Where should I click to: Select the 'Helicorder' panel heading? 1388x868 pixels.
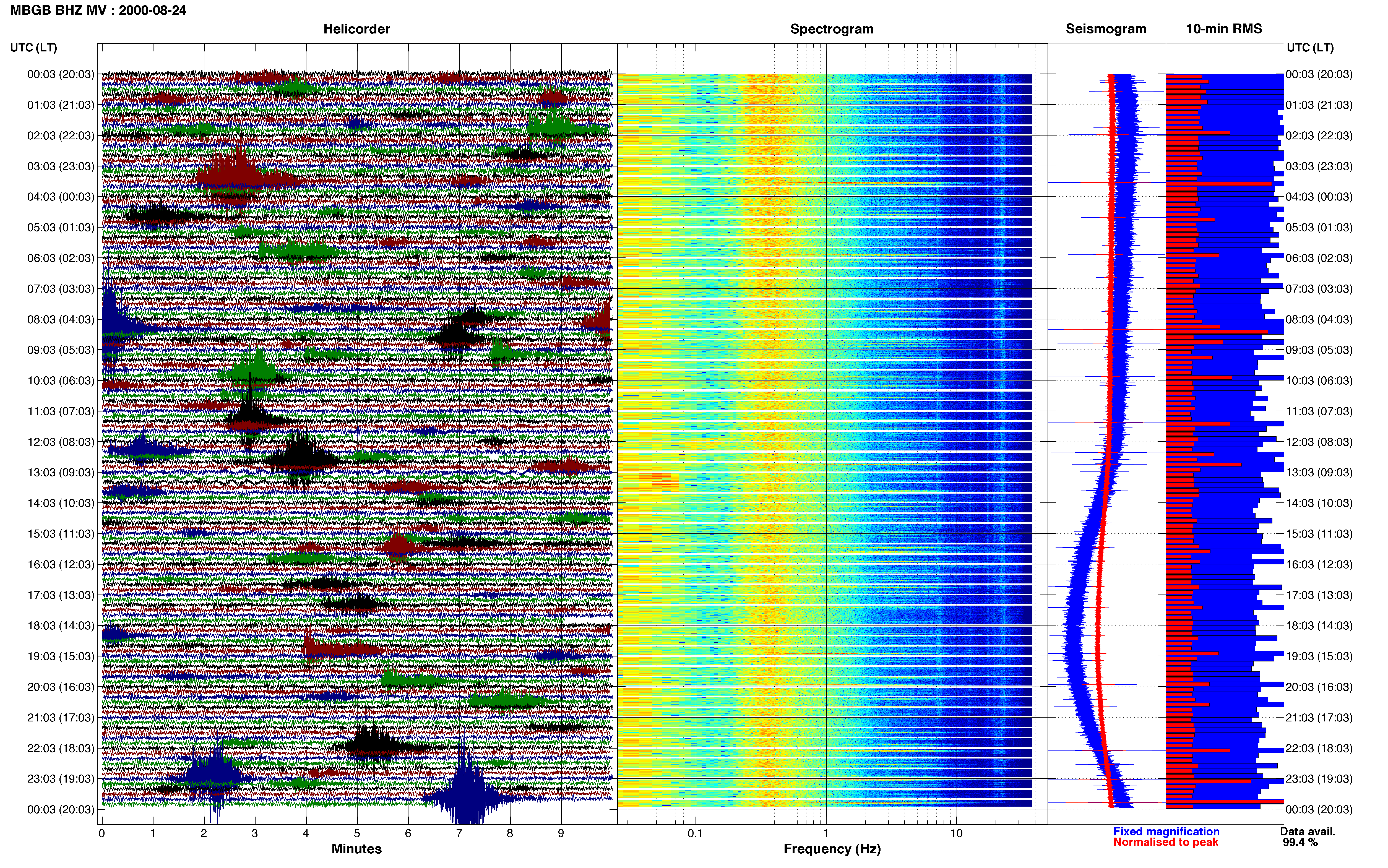point(356,29)
